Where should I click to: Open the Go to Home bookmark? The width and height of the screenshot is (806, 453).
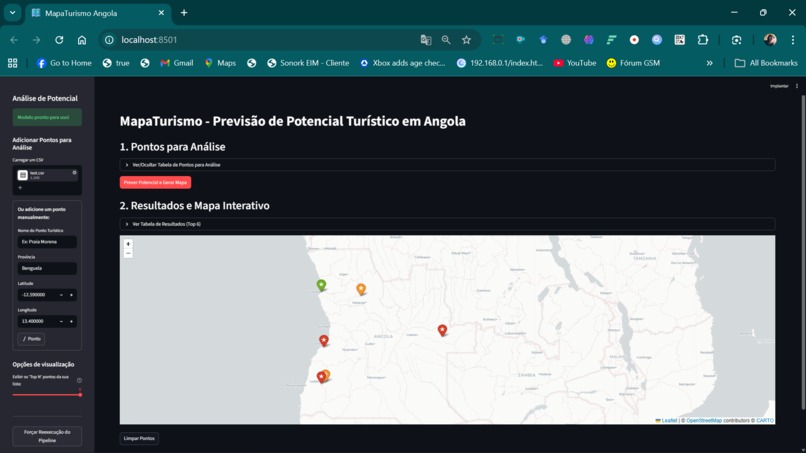(x=64, y=63)
